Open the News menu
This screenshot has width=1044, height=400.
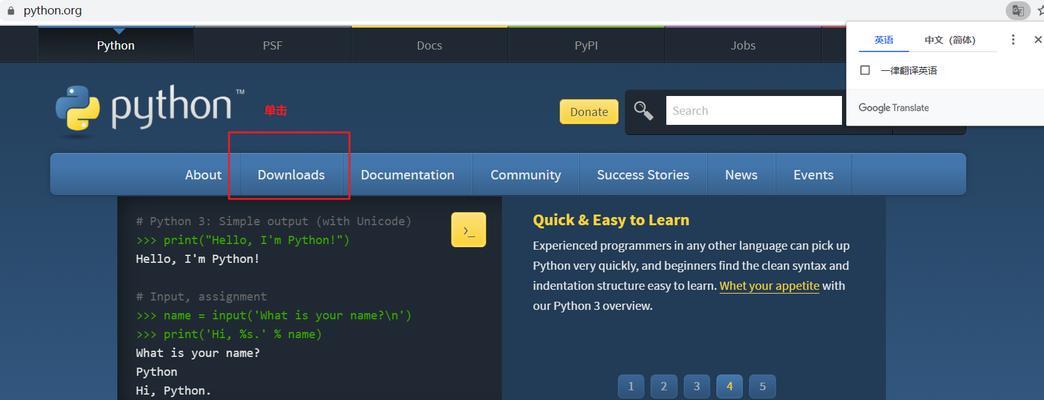pos(741,174)
